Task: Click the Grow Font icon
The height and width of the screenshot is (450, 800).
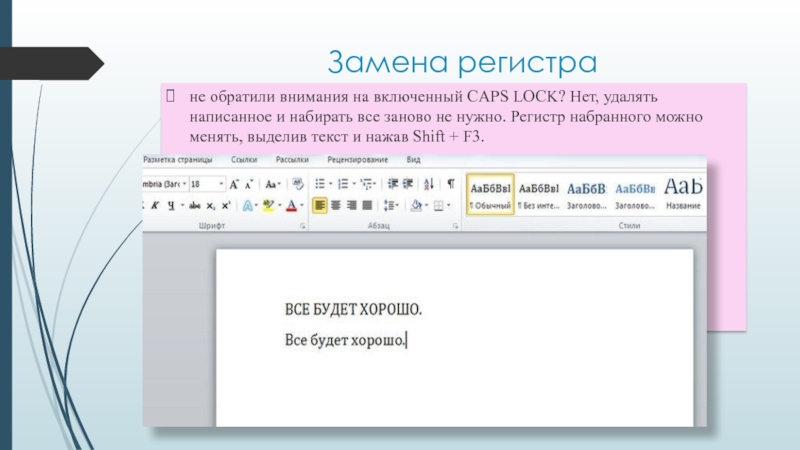Action: (x=233, y=184)
